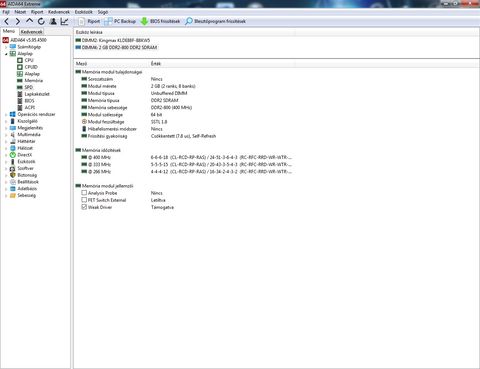The image size is (480, 369).
Task: Refresh the page with the circular arrow icon
Action: (x=41, y=22)
